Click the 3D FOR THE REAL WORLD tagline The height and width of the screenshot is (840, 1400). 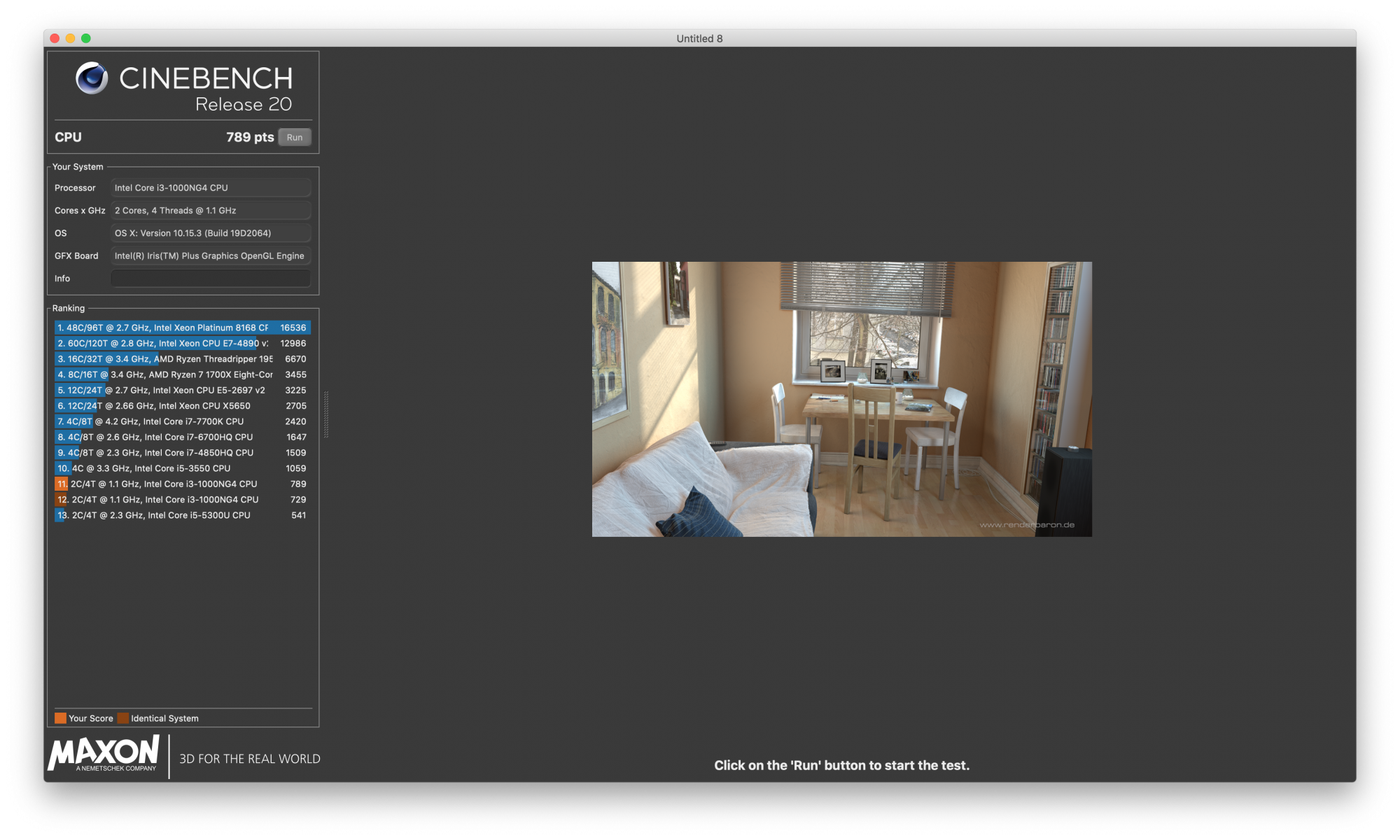click(250, 759)
